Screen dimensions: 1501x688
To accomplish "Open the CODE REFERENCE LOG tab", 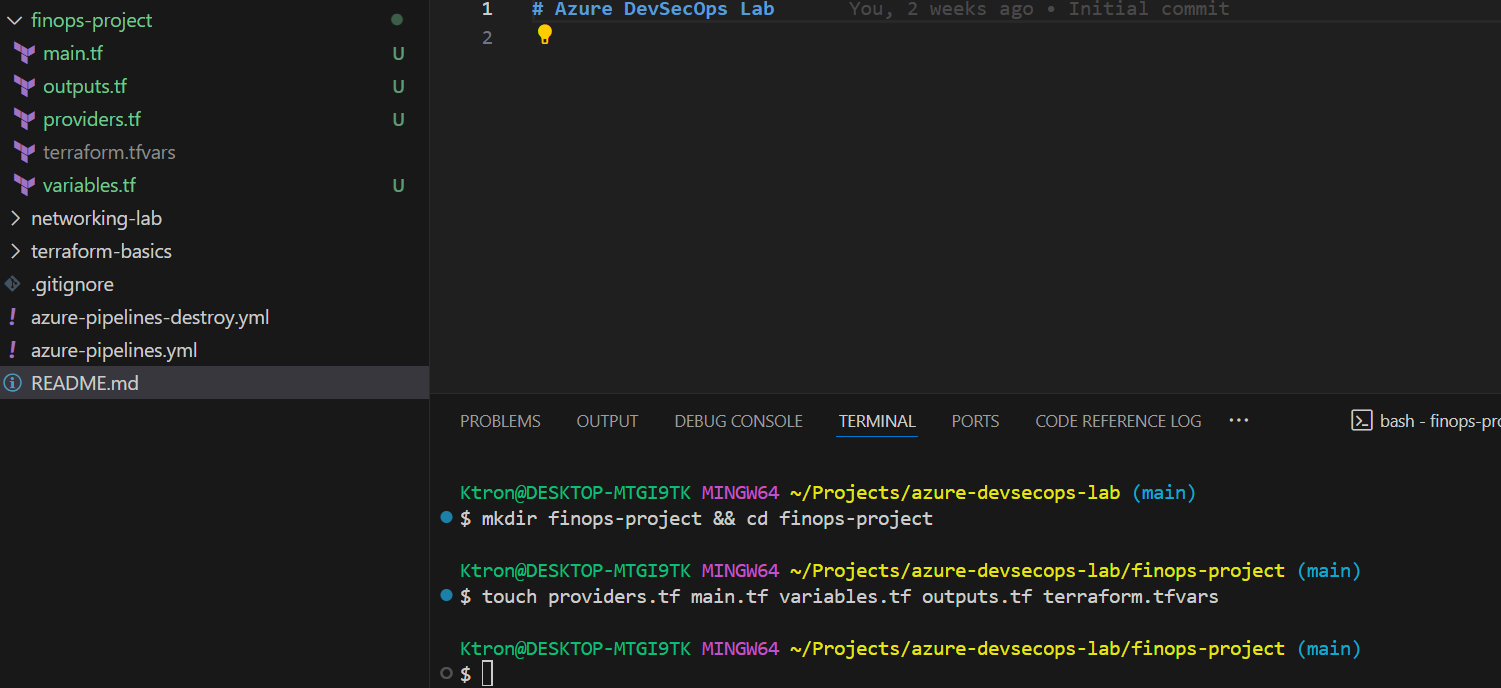I will click(1118, 421).
